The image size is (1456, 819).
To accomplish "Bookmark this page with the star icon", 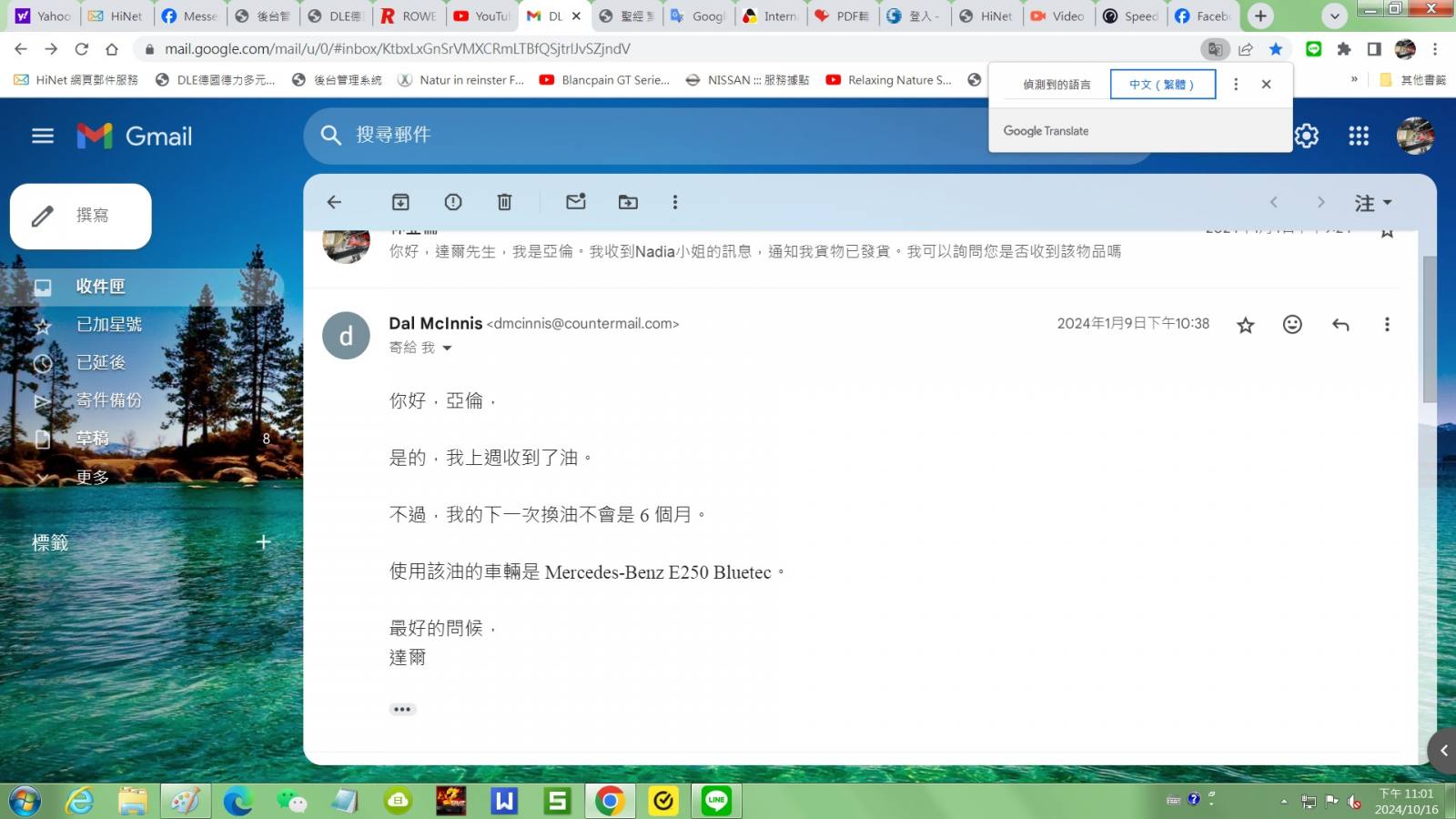I will (x=1276, y=49).
